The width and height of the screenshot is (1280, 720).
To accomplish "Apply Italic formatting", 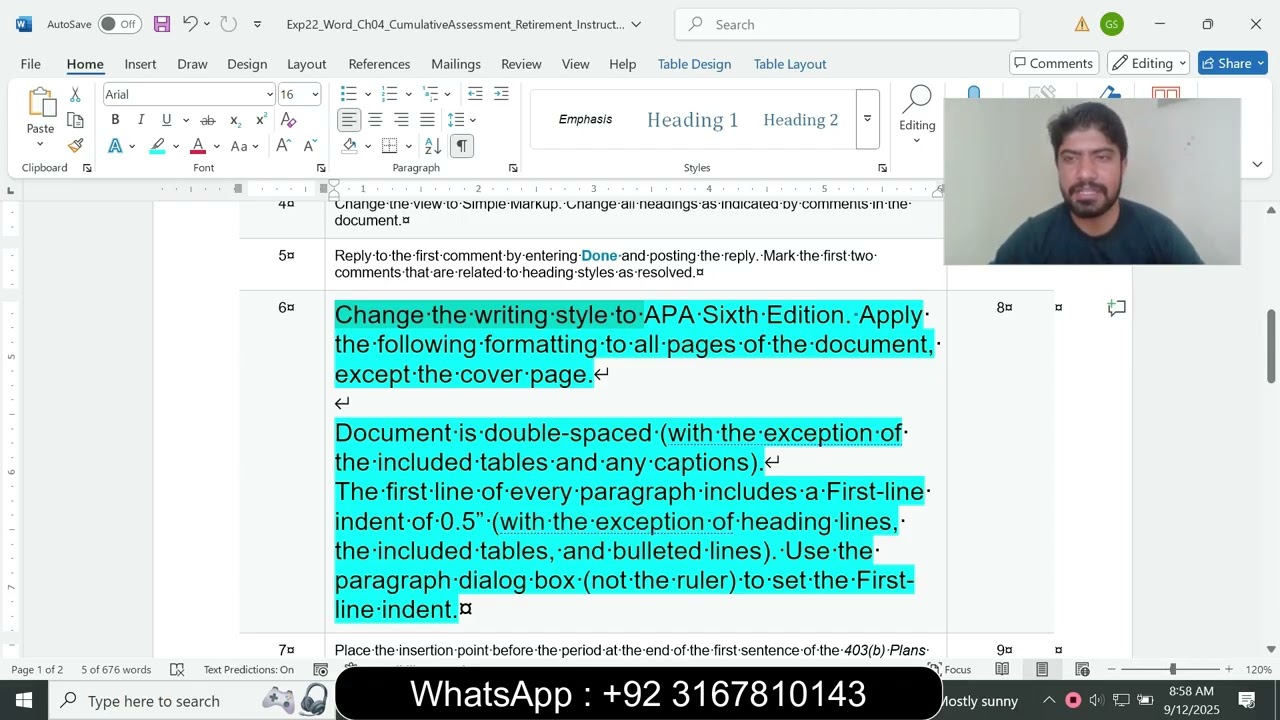I will pos(140,120).
